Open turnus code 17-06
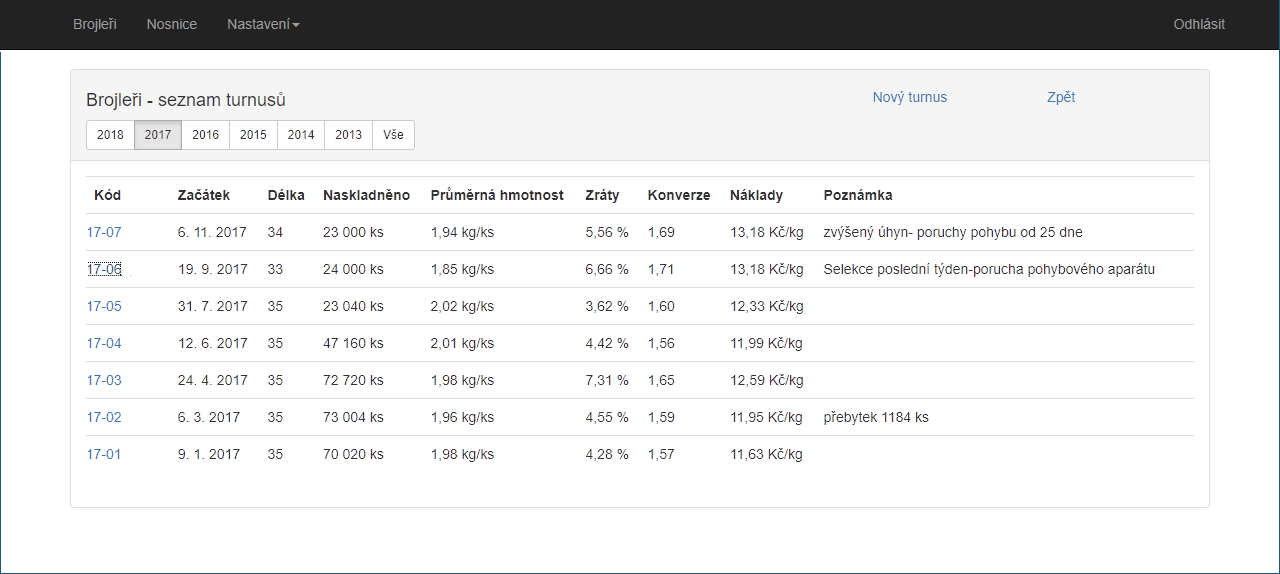Viewport: 1280px width, 574px height. pos(104,269)
